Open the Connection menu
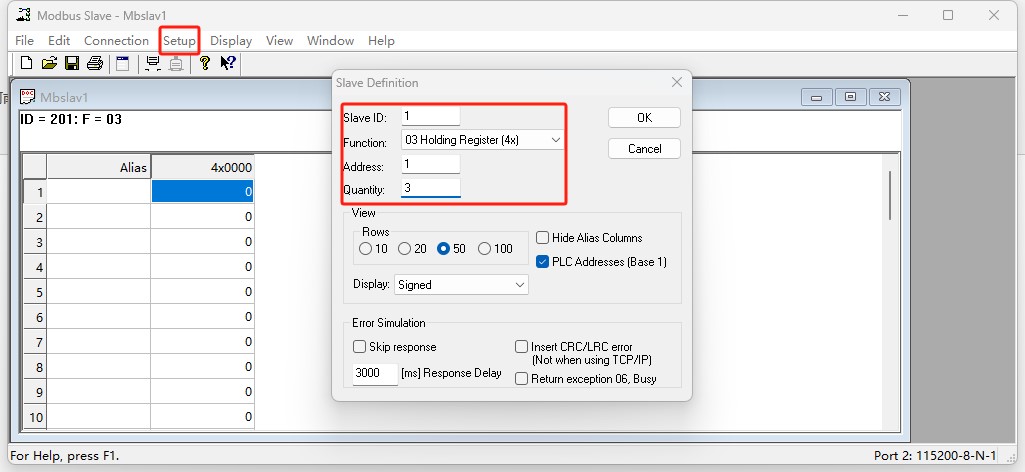The image size is (1025, 472). click(x=116, y=41)
